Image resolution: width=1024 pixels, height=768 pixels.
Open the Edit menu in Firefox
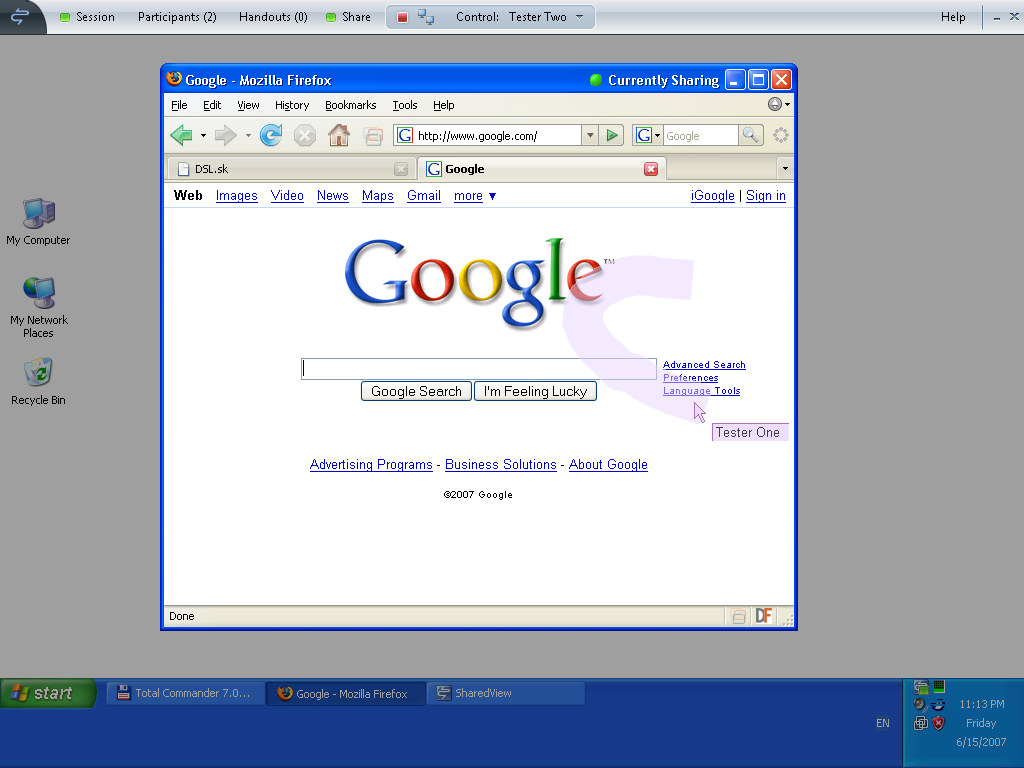[212, 105]
